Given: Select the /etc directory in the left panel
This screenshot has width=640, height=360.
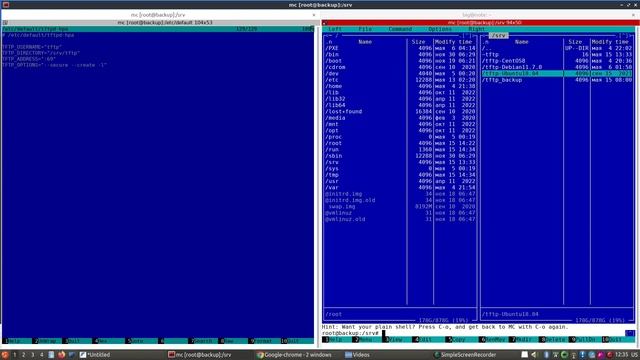Looking at the screenshot, I should (x=400, y=80).
